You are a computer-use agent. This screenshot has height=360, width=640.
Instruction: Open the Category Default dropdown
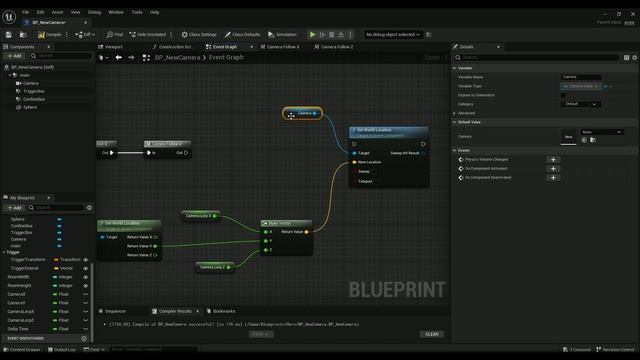(581, 104)
